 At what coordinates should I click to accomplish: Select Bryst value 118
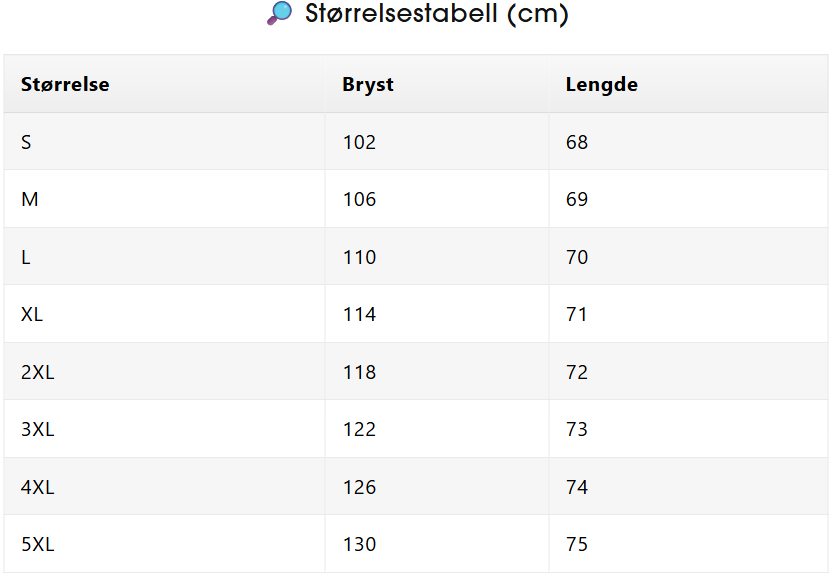(x=360, y=373)
